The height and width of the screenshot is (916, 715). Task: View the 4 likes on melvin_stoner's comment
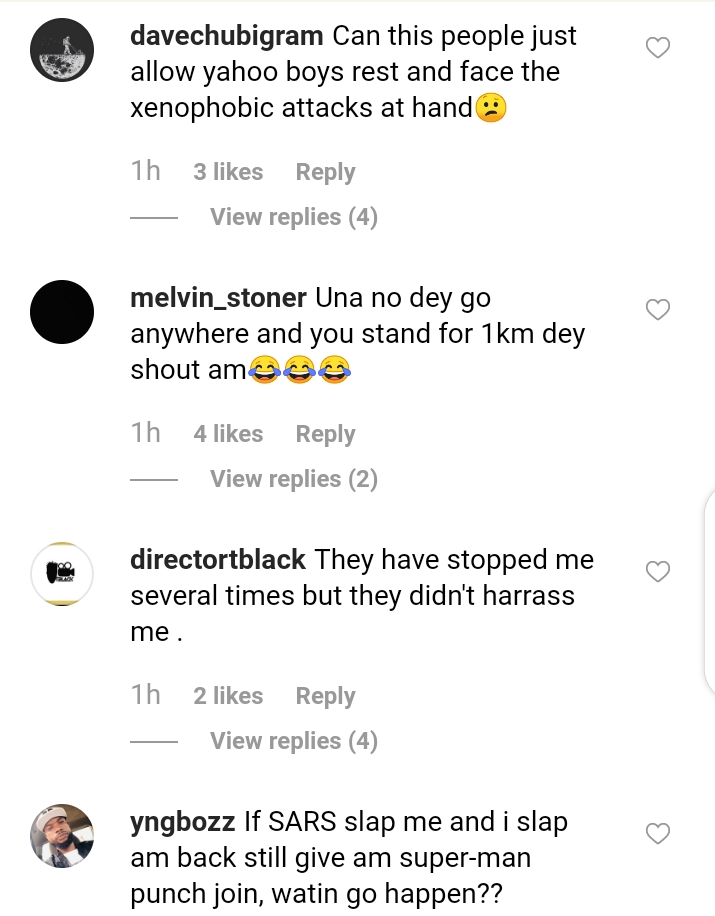point(228,434)
